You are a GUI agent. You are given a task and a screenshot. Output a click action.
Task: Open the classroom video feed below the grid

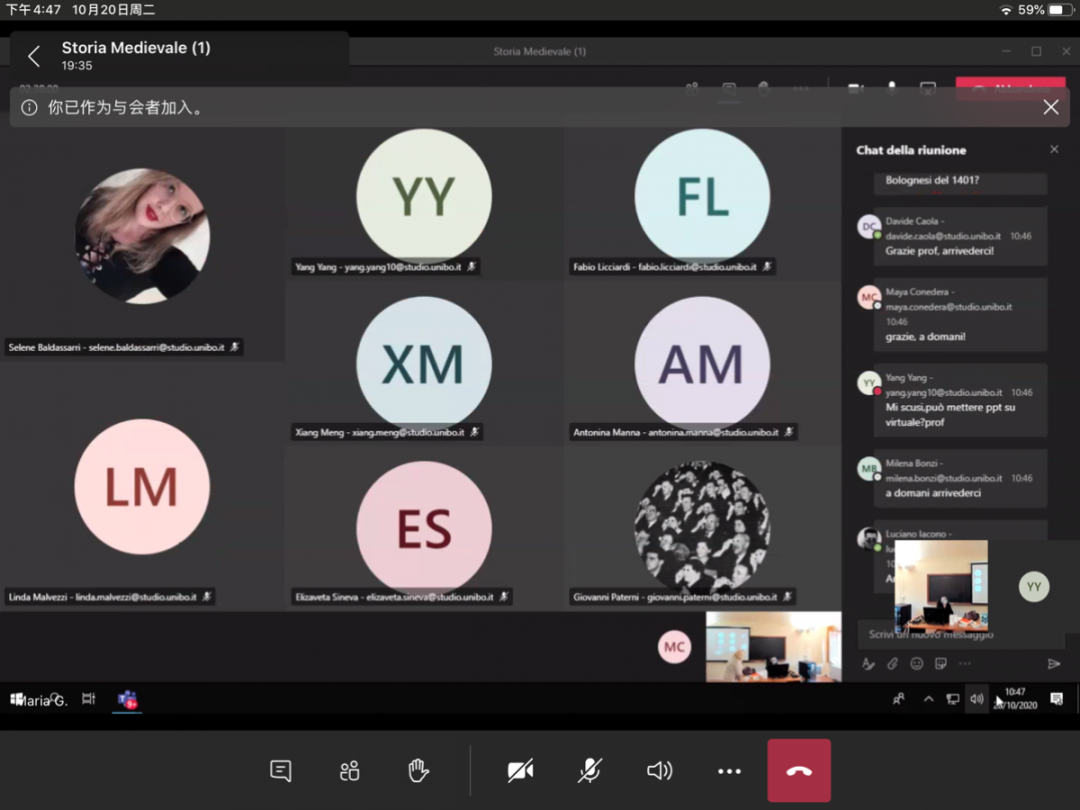(773, 647)
